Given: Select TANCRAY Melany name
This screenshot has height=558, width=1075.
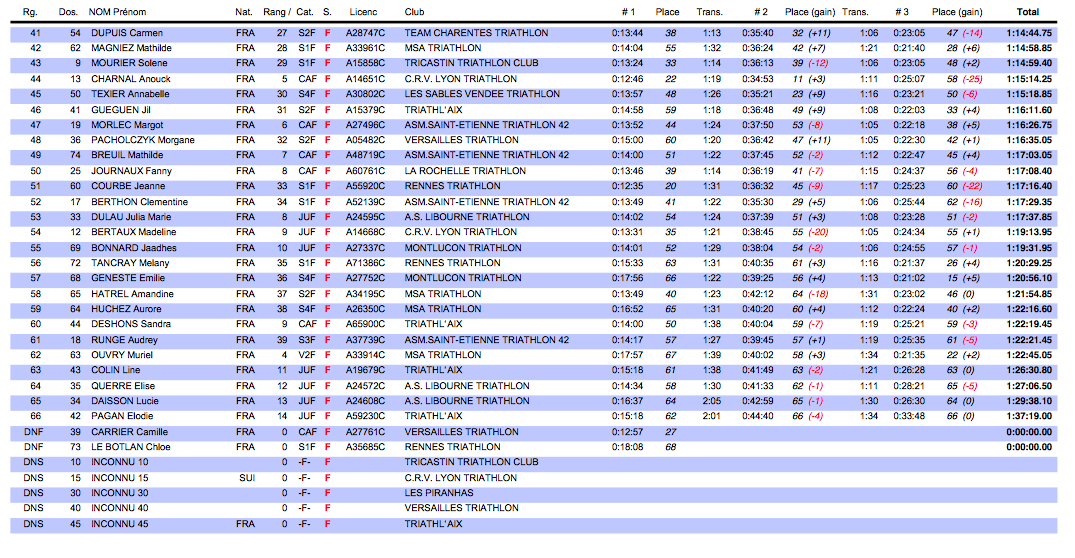Looking at the screenshot, I should [130, 263].
